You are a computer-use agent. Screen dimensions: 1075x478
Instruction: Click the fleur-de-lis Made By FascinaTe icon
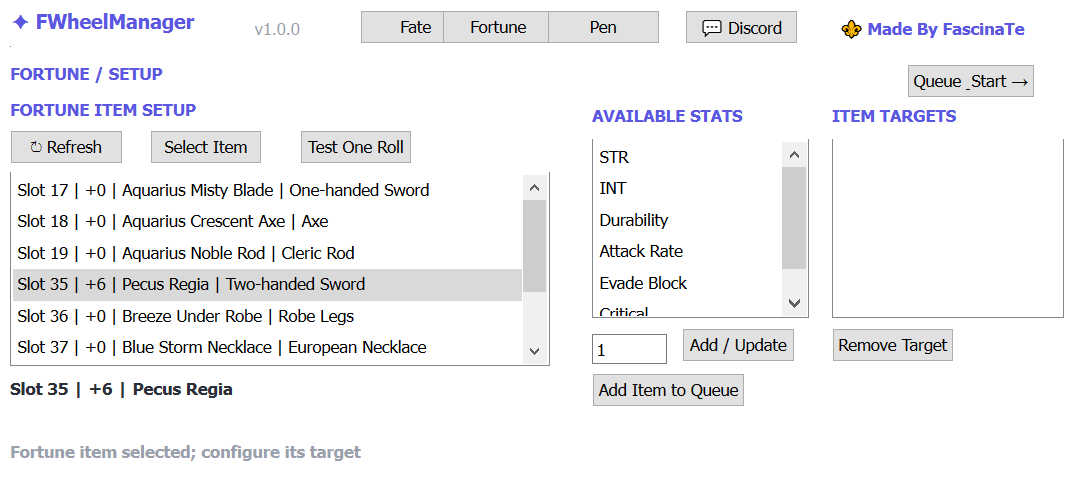(x=851, y=29)
